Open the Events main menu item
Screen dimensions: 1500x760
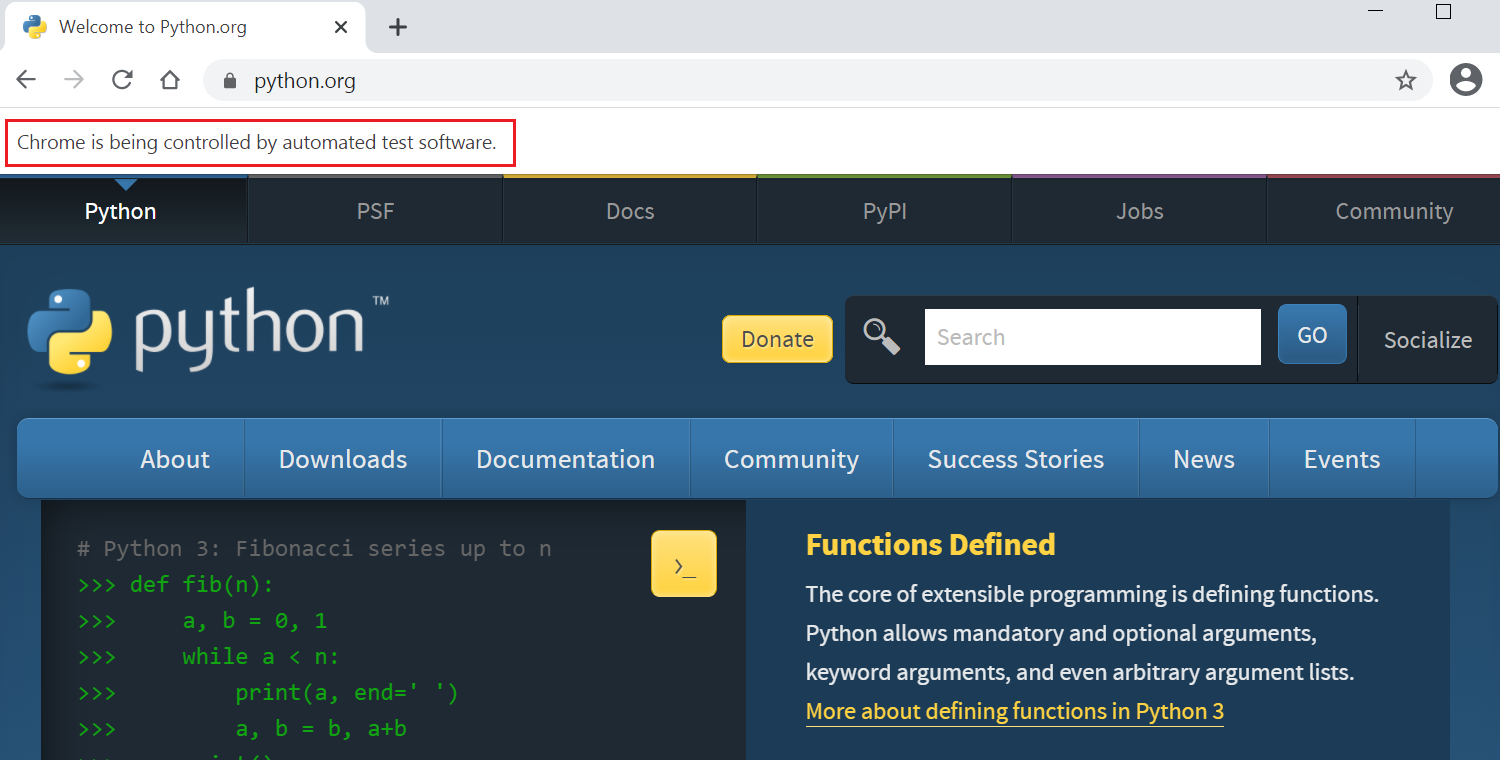pos(1342,459)
